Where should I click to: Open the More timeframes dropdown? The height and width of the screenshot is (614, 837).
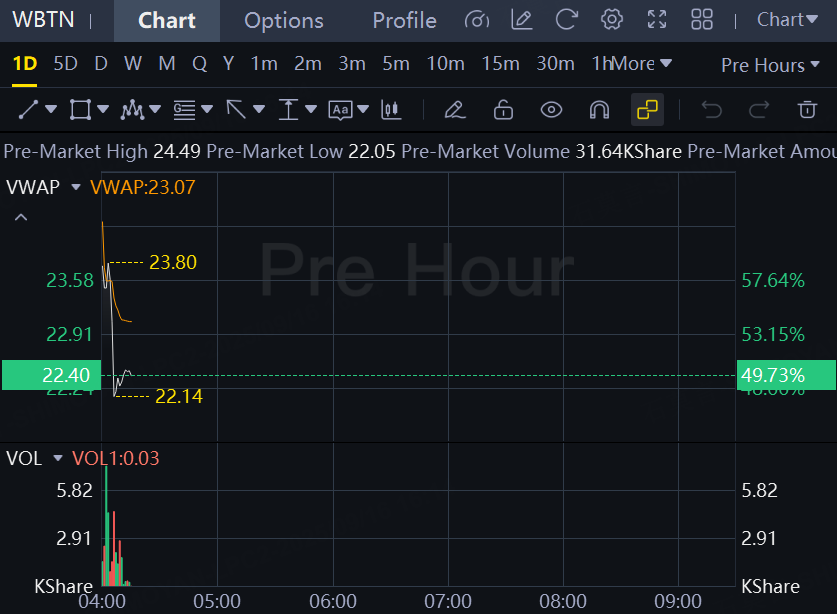(x=642, y=64)
